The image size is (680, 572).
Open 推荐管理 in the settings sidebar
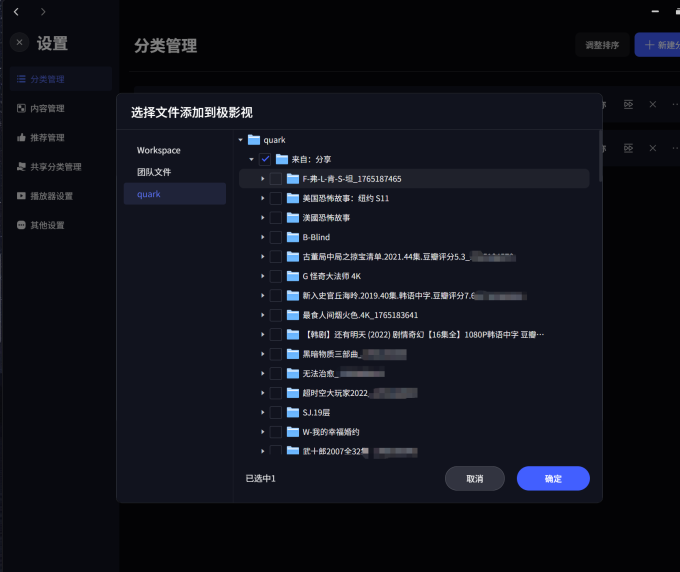click(x=61, y=137)
